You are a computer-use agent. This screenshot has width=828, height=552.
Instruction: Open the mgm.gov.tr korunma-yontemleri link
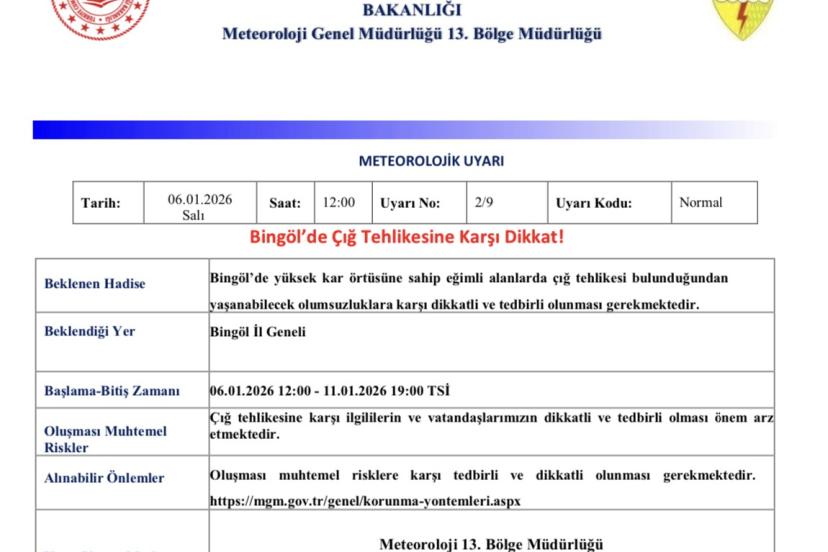click(365, 499)
